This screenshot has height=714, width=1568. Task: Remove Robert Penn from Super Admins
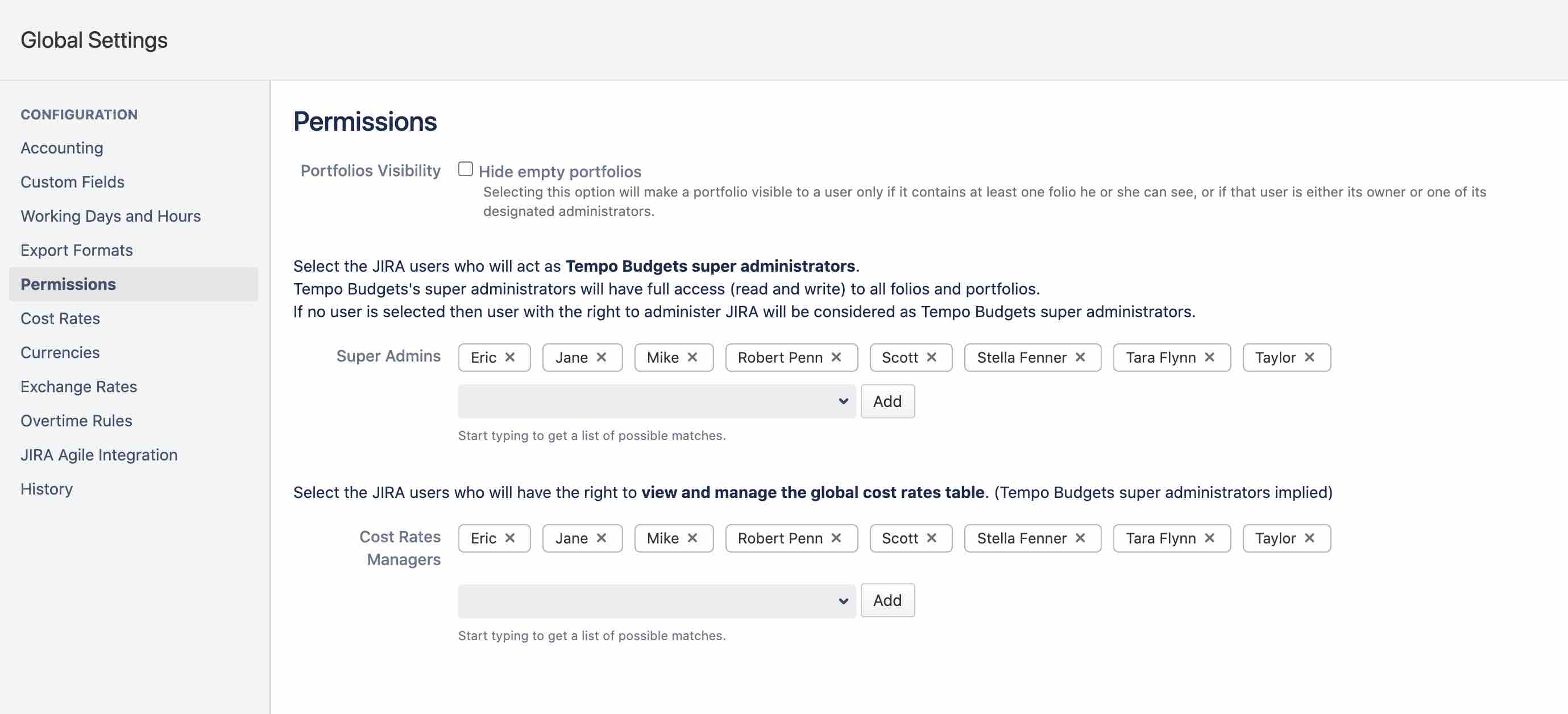coord(837,358)
